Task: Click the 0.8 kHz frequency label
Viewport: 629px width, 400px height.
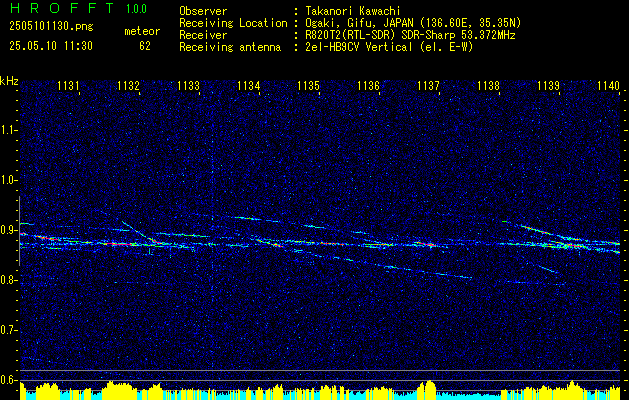Action: [7, 280]
